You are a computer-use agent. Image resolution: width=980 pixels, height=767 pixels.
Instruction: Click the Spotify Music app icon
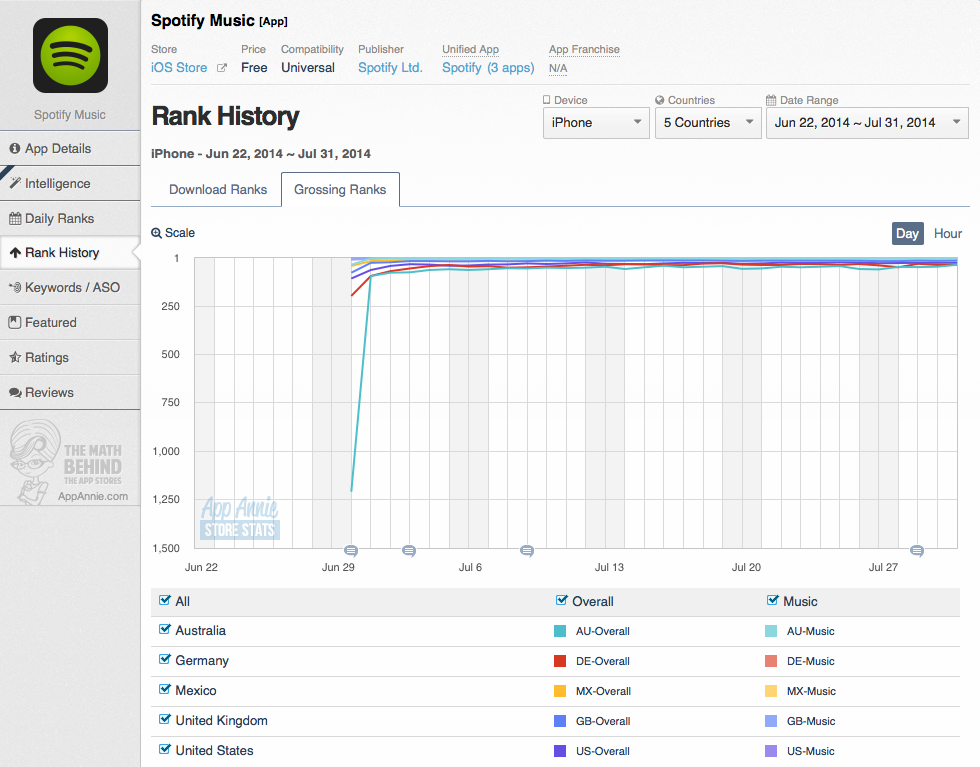(70, 55)
